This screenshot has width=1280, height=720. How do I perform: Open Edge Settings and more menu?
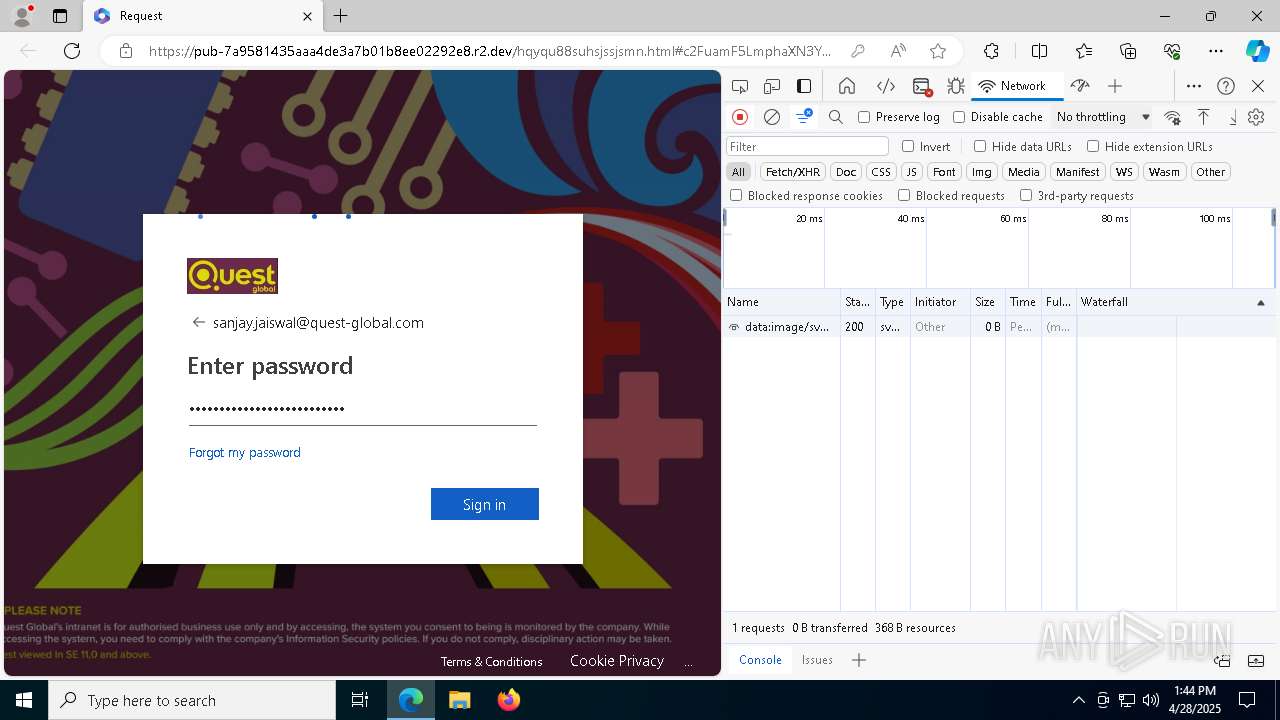(x=1216, y=51)
